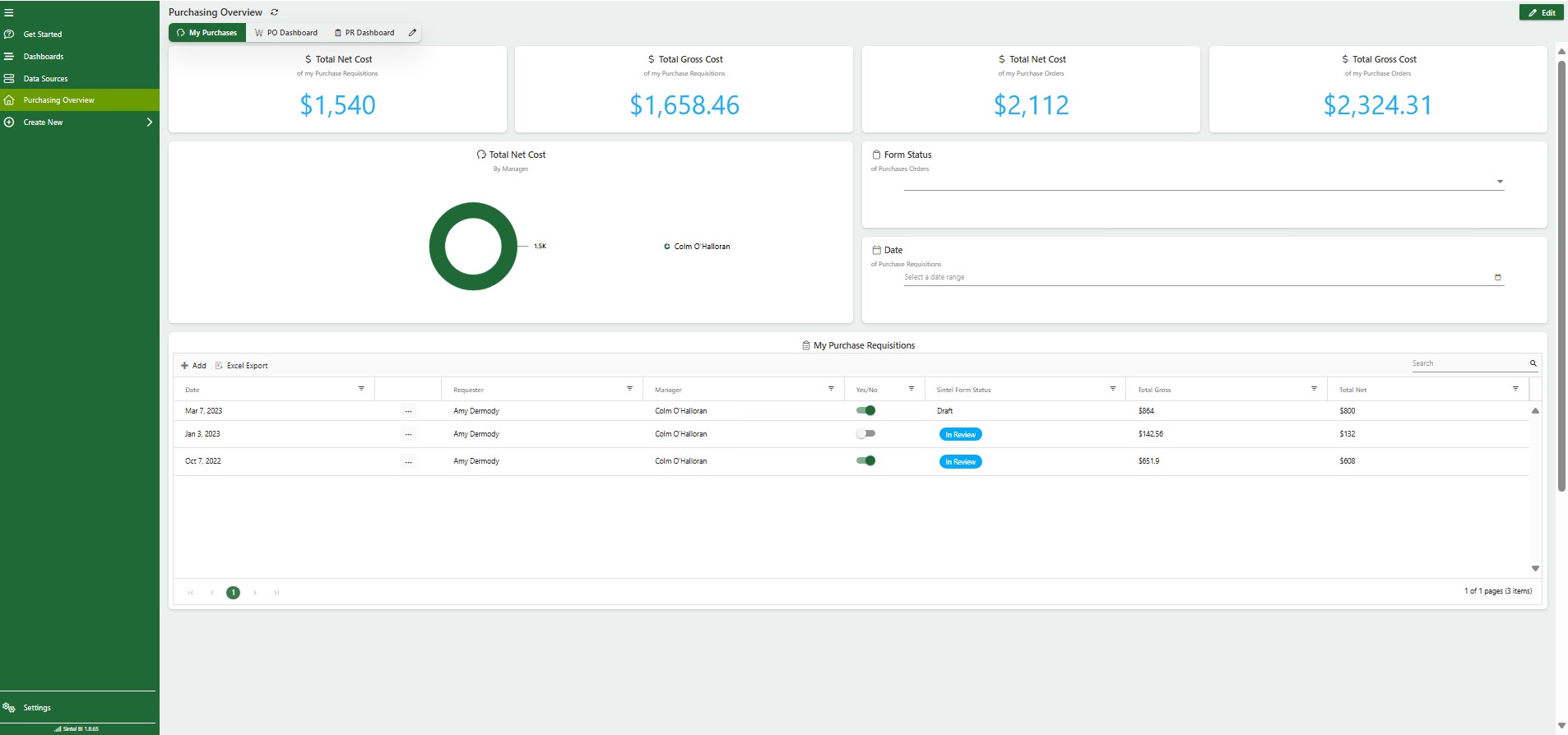
Task: Click the pencil icon beside PR Dashboard
Action: click(412, 33)
